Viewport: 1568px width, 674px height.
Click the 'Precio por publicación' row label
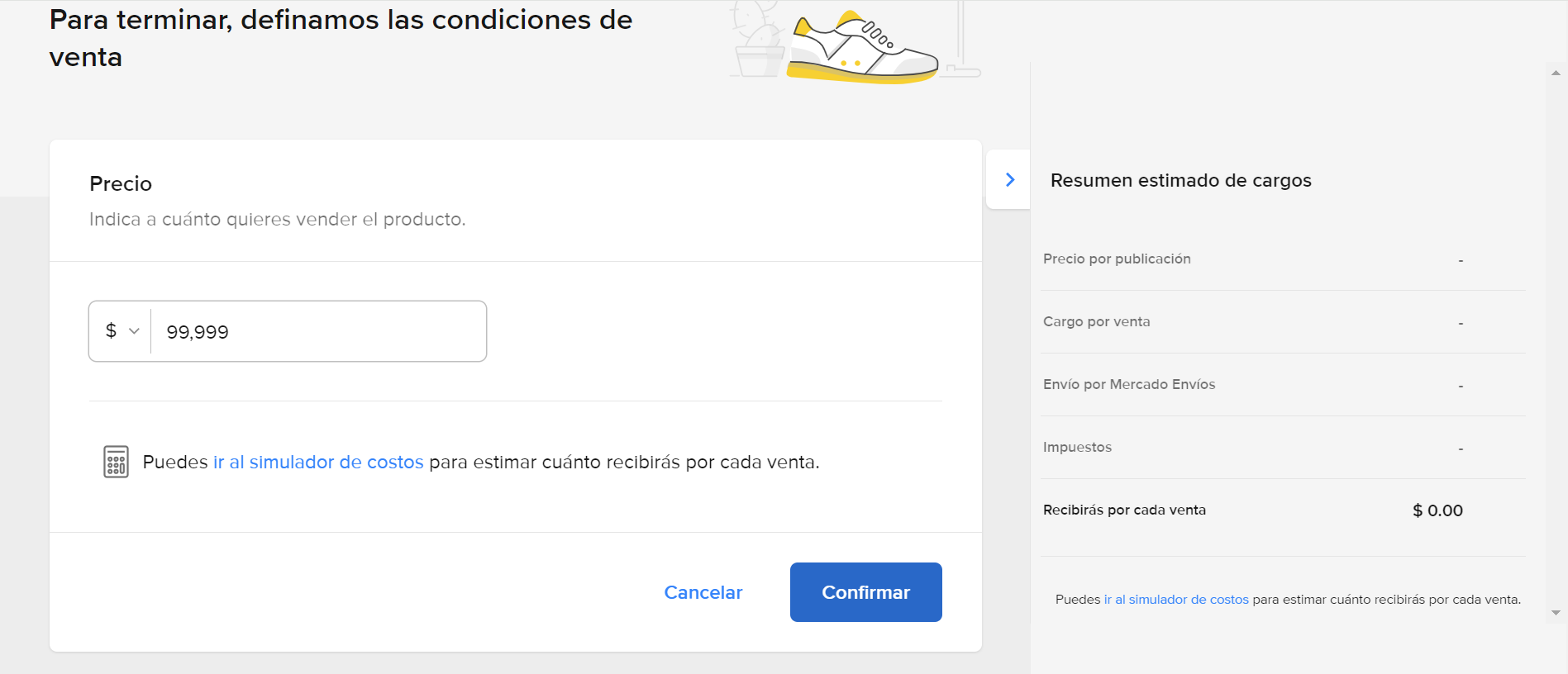point(1117,259)
